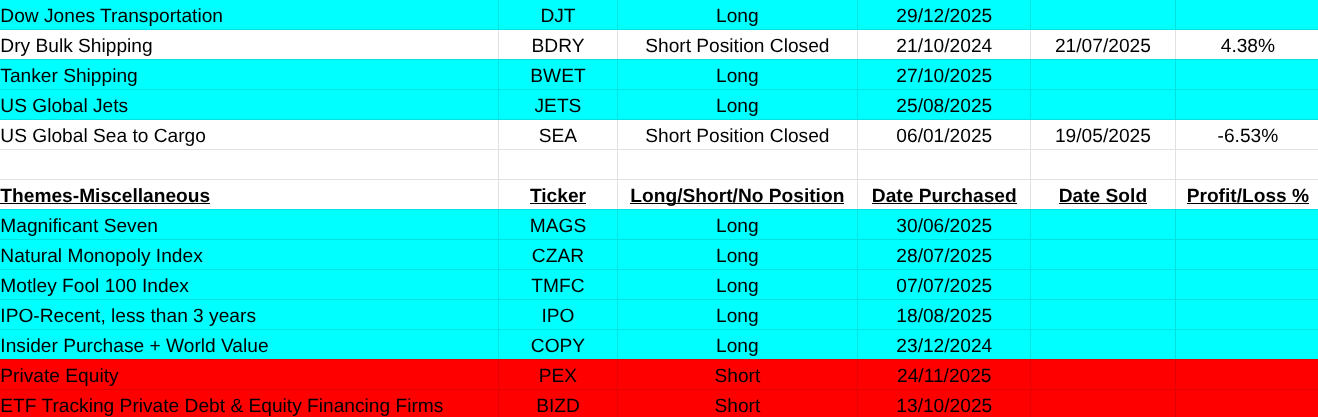
Task: Select the BDRY ticker cell
Action: [558, 46]
